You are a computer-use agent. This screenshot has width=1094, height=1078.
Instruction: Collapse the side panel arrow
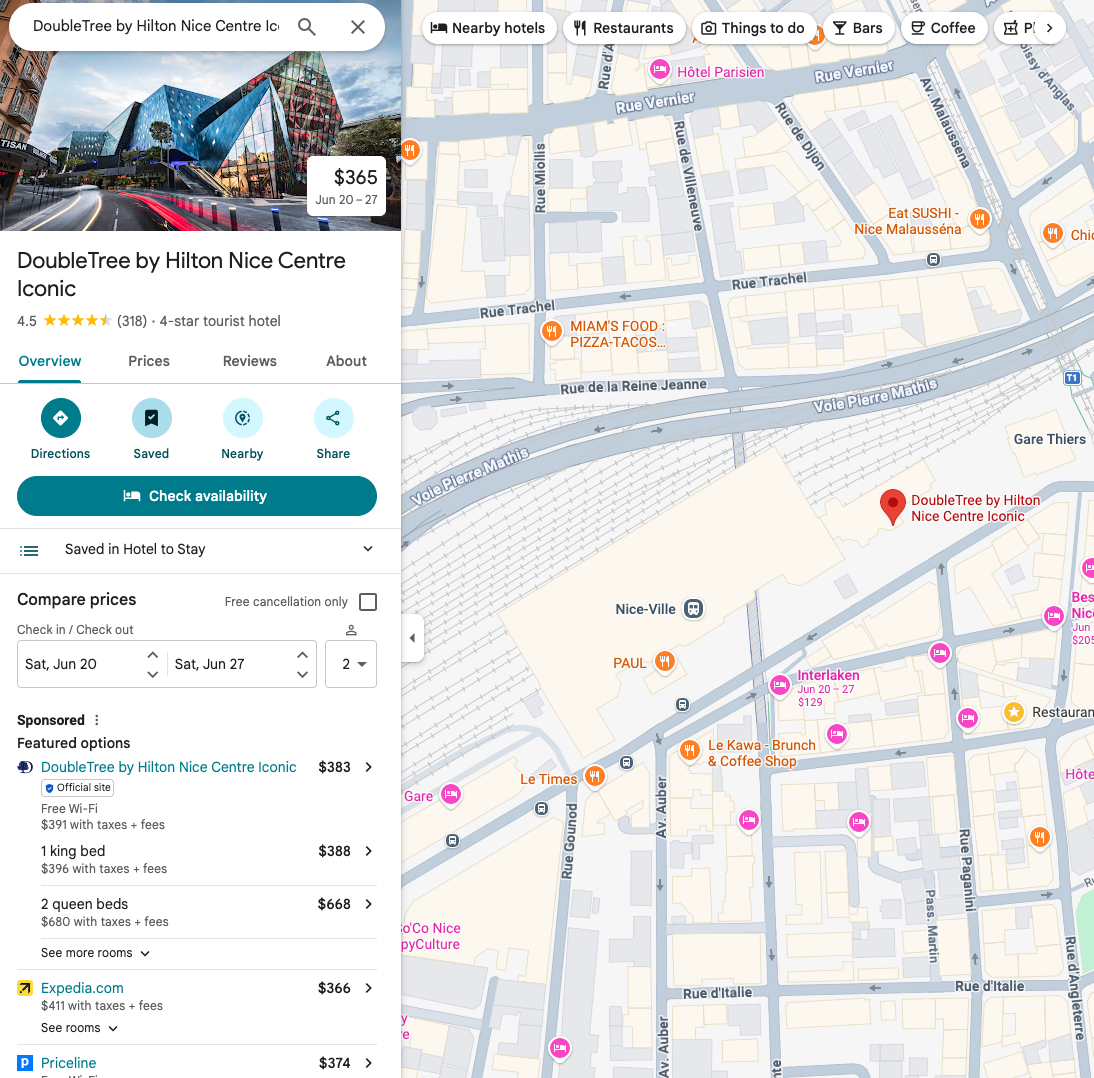(412, 638)
